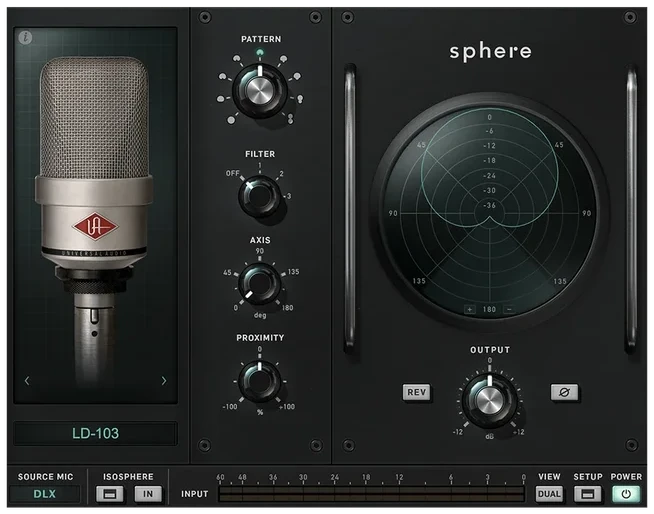Toggle the IsoSphere IN button

(148, 494)
